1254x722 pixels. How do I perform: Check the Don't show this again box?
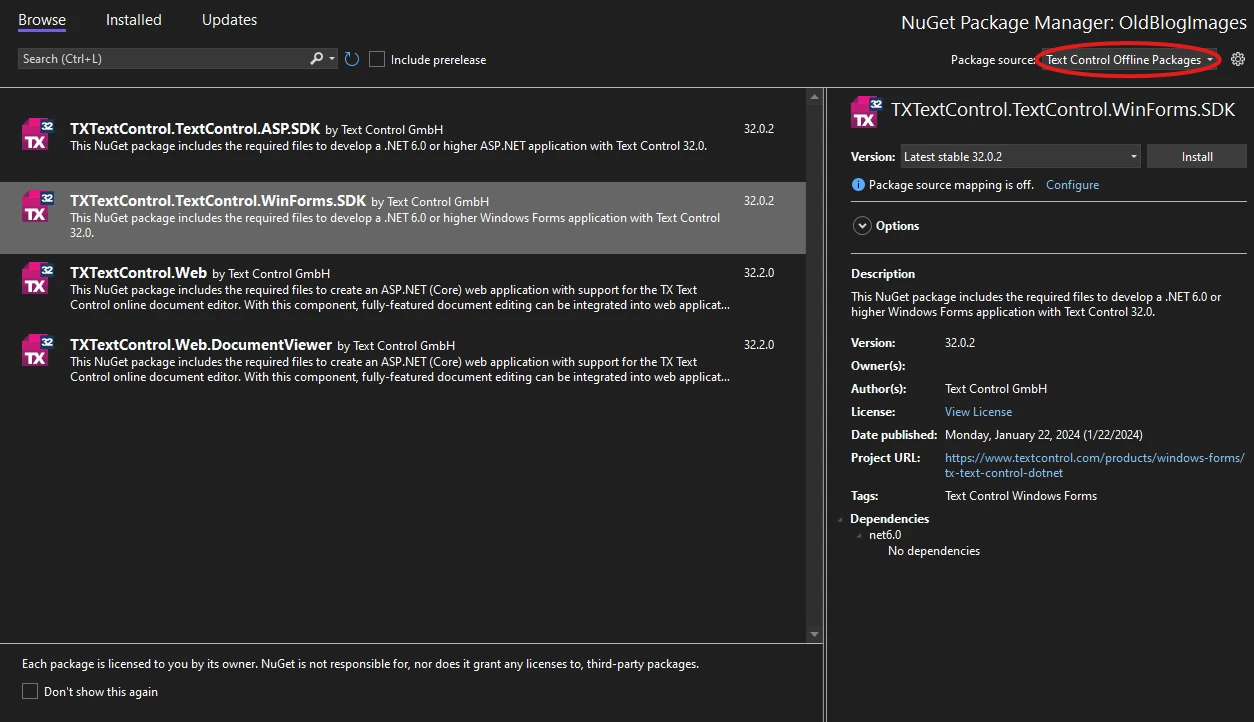tap(30, 691)
